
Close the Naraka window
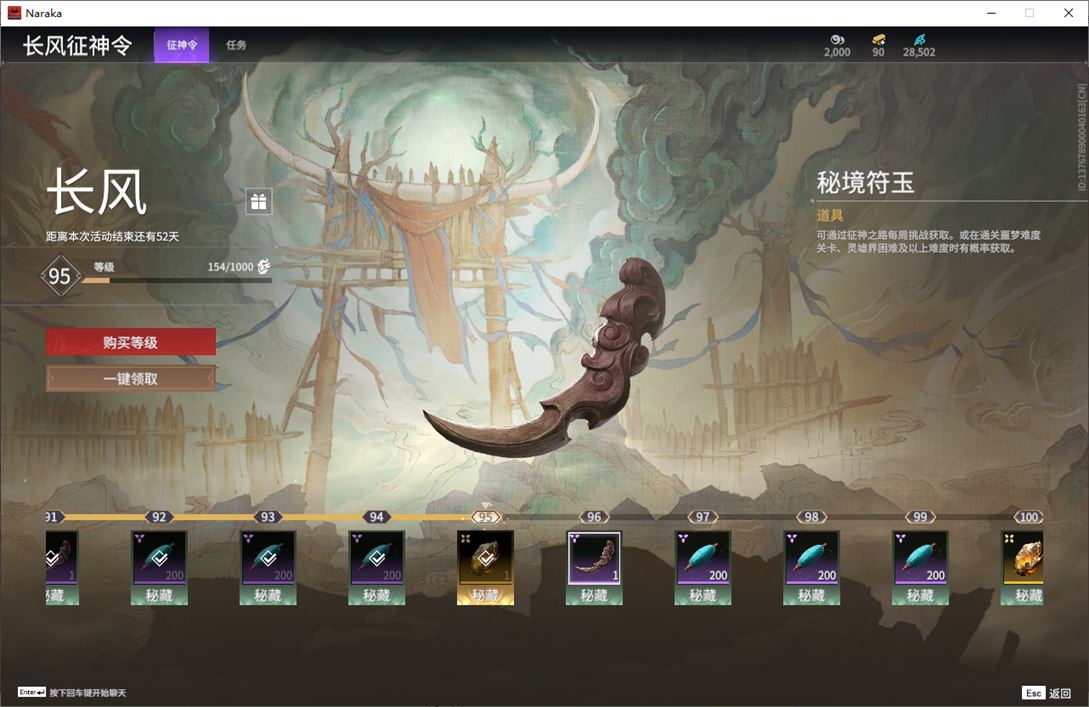pos(1068,13)
